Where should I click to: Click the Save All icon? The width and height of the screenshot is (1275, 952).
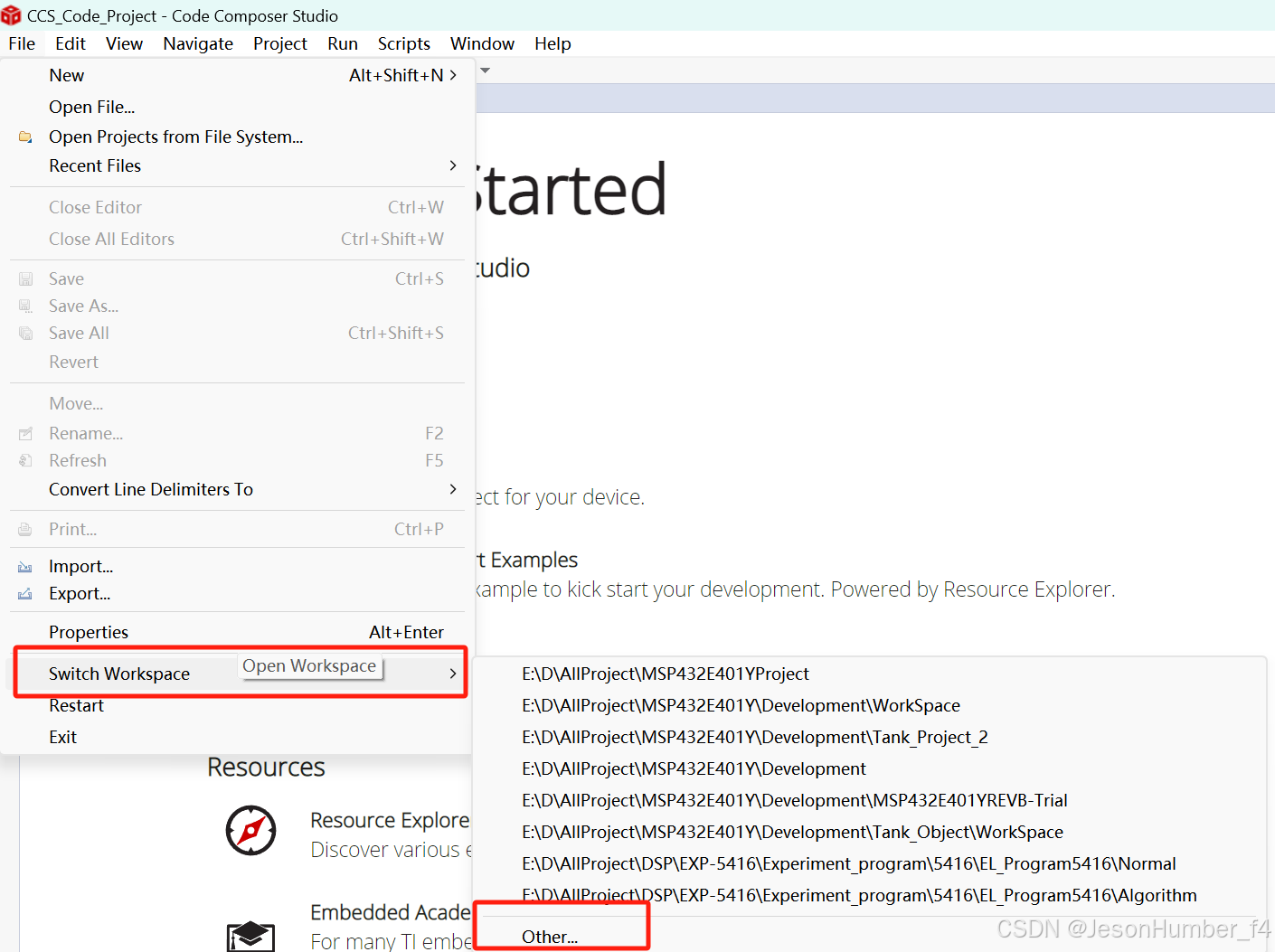25,333
